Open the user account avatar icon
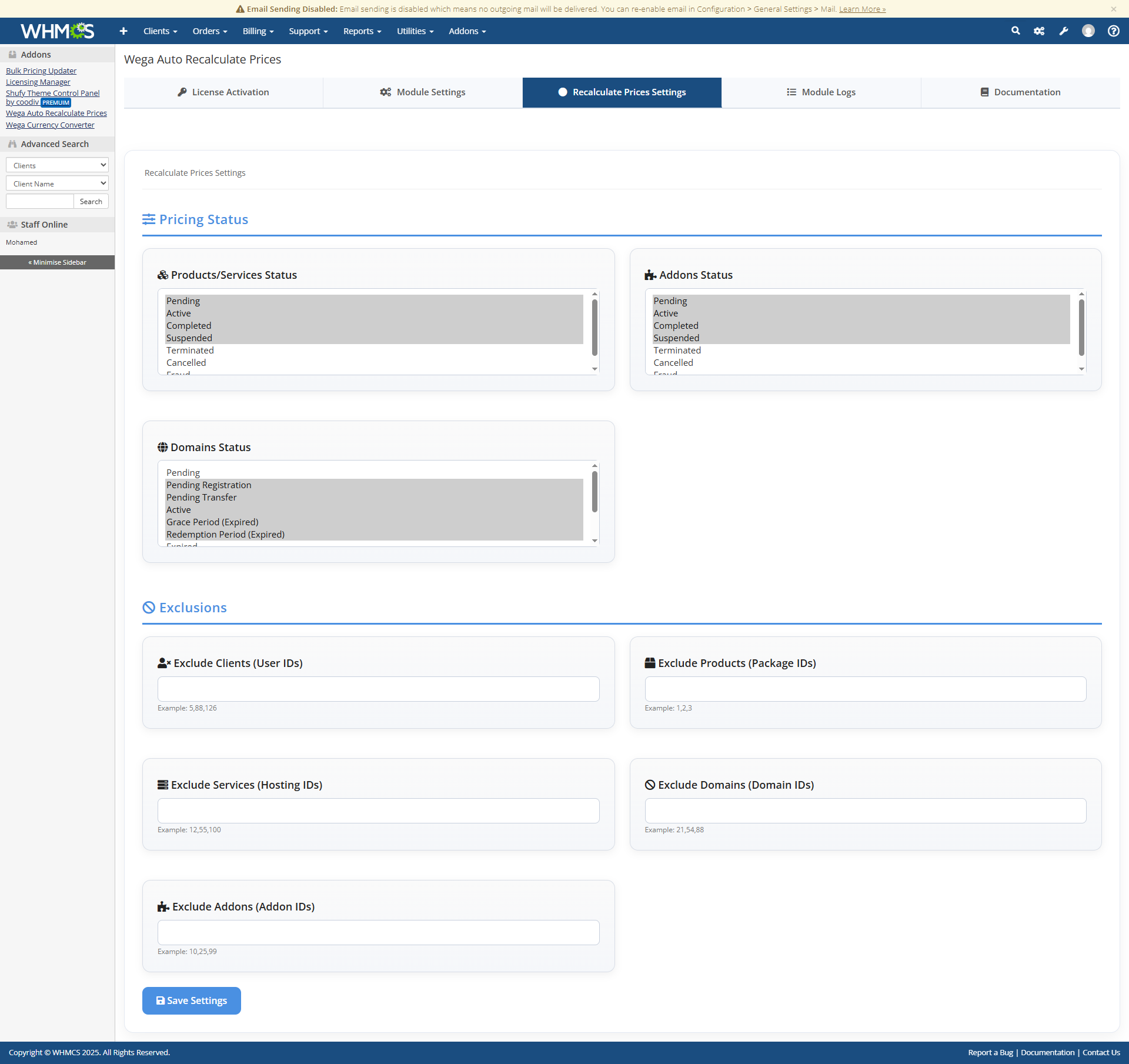1129x1064 pixels. 1088,31
